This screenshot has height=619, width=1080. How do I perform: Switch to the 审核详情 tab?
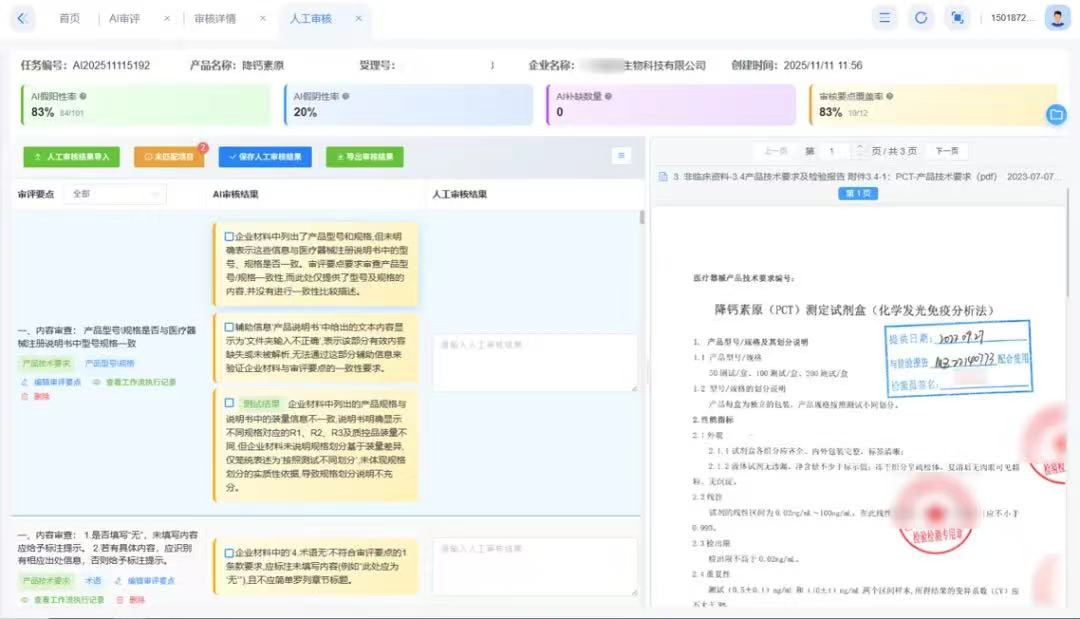pyautogui.click(x=215, y=19)
